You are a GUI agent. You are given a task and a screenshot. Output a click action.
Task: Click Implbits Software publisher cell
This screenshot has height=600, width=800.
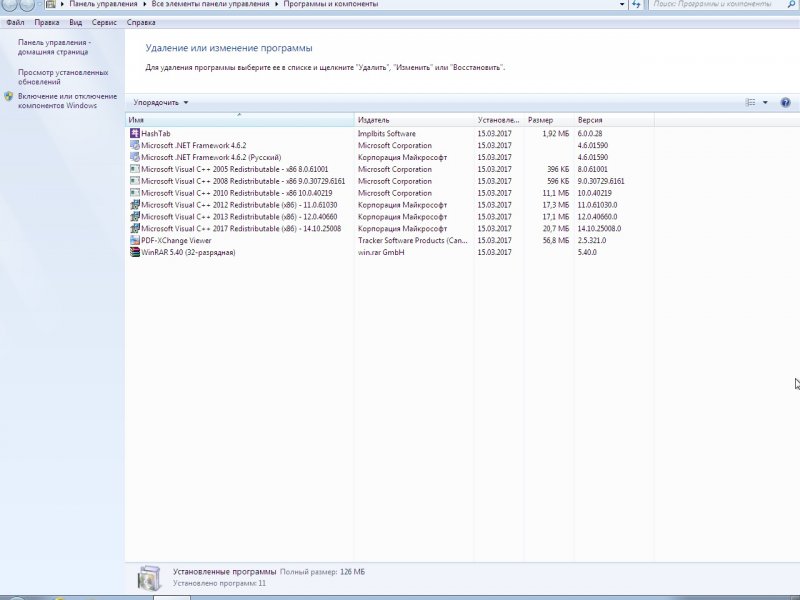tap(387, 134)
